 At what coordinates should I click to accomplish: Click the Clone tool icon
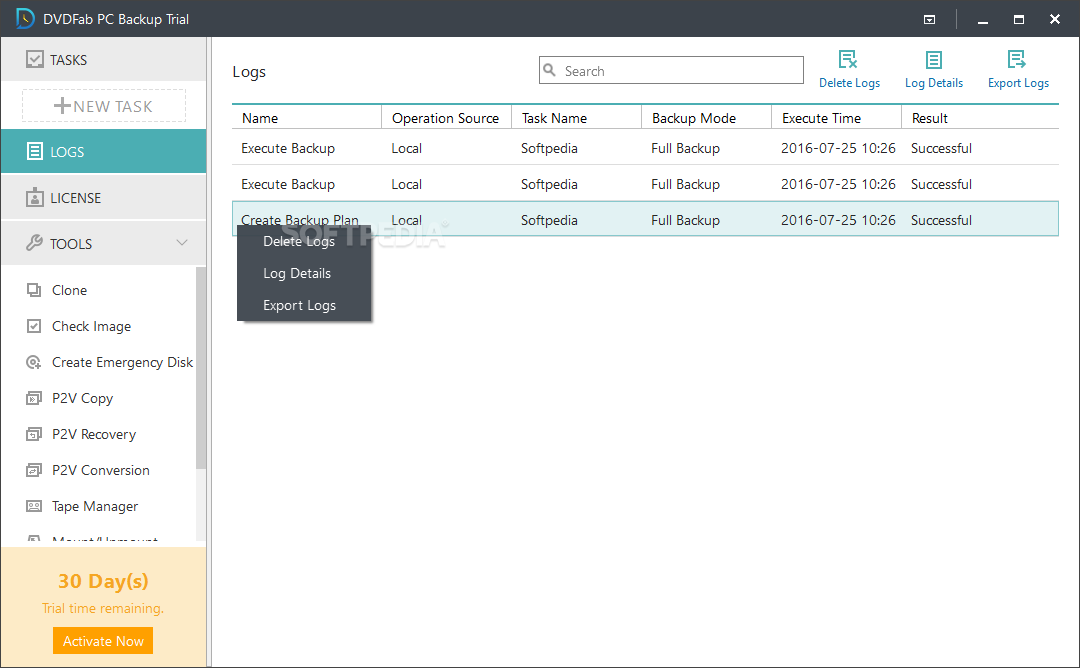(34, 290)
